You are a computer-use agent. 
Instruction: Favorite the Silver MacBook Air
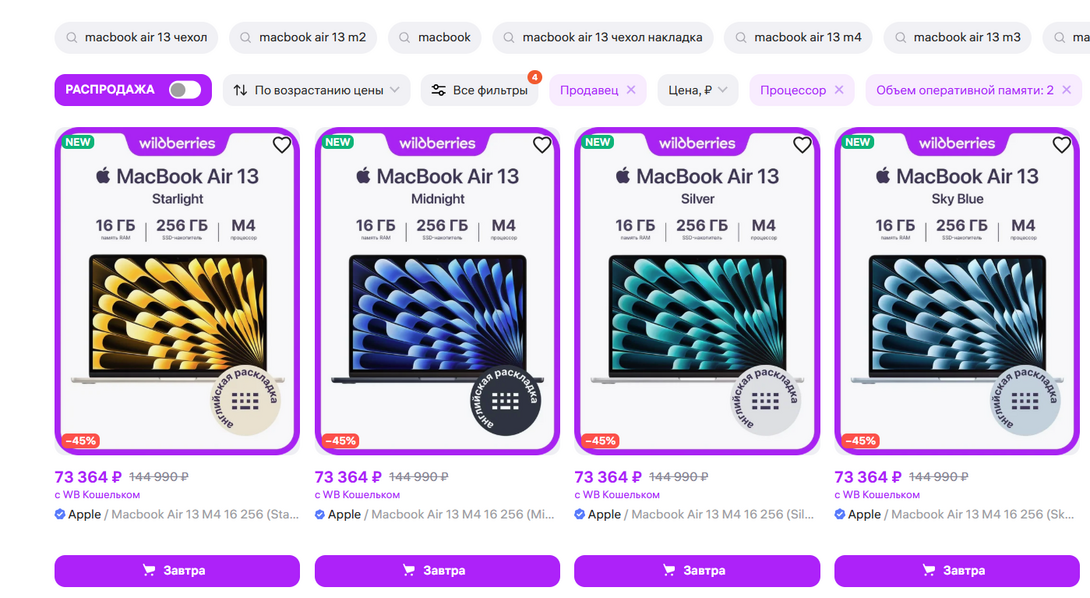[802, 145]
